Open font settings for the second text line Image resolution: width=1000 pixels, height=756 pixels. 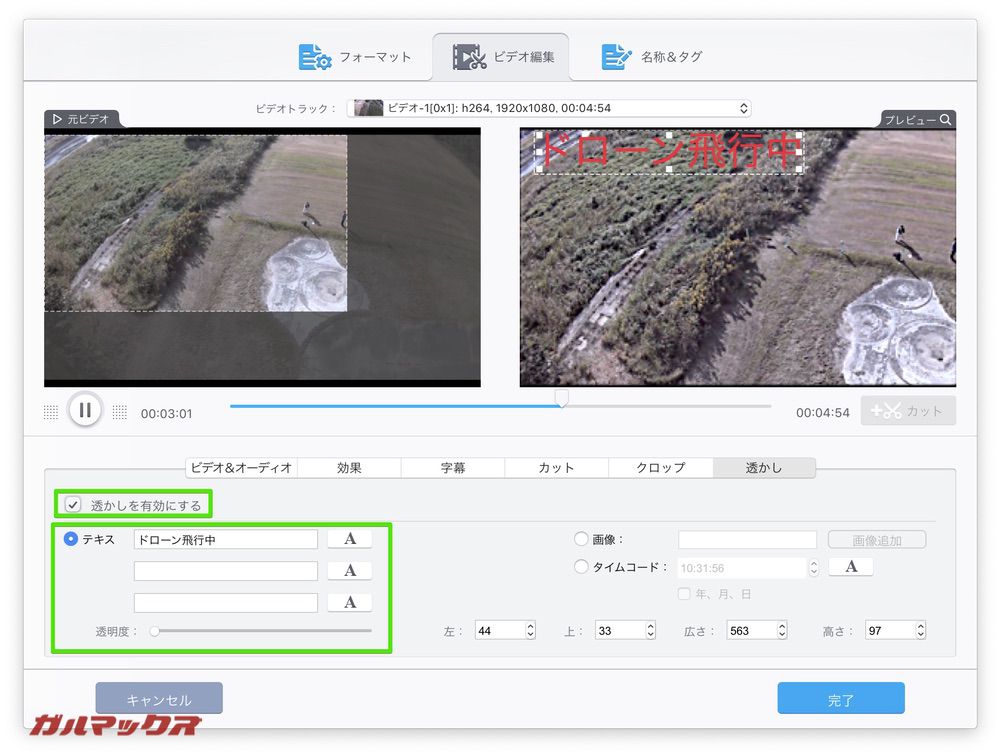click(x=349, y=570)
